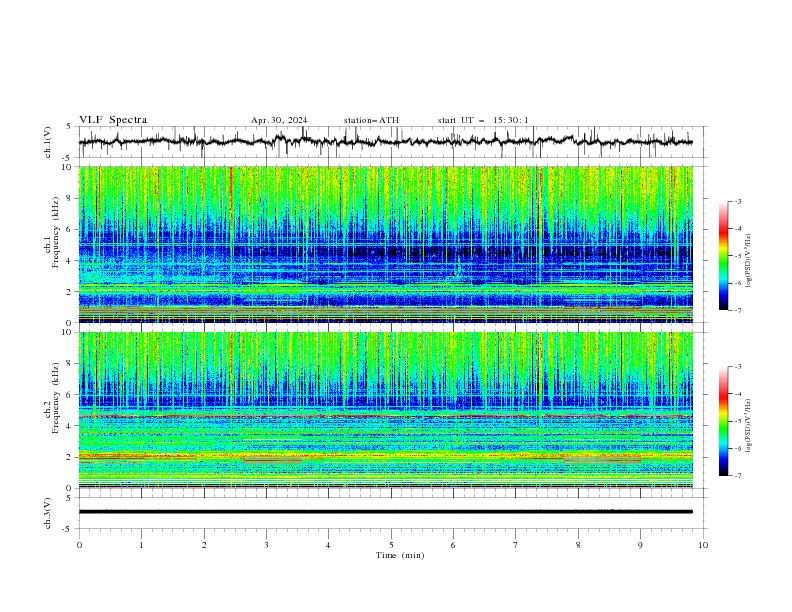This screenshot has width=792, height=612.
Task: Click tick label "1" on the Time axis
Action: [141, 545]
